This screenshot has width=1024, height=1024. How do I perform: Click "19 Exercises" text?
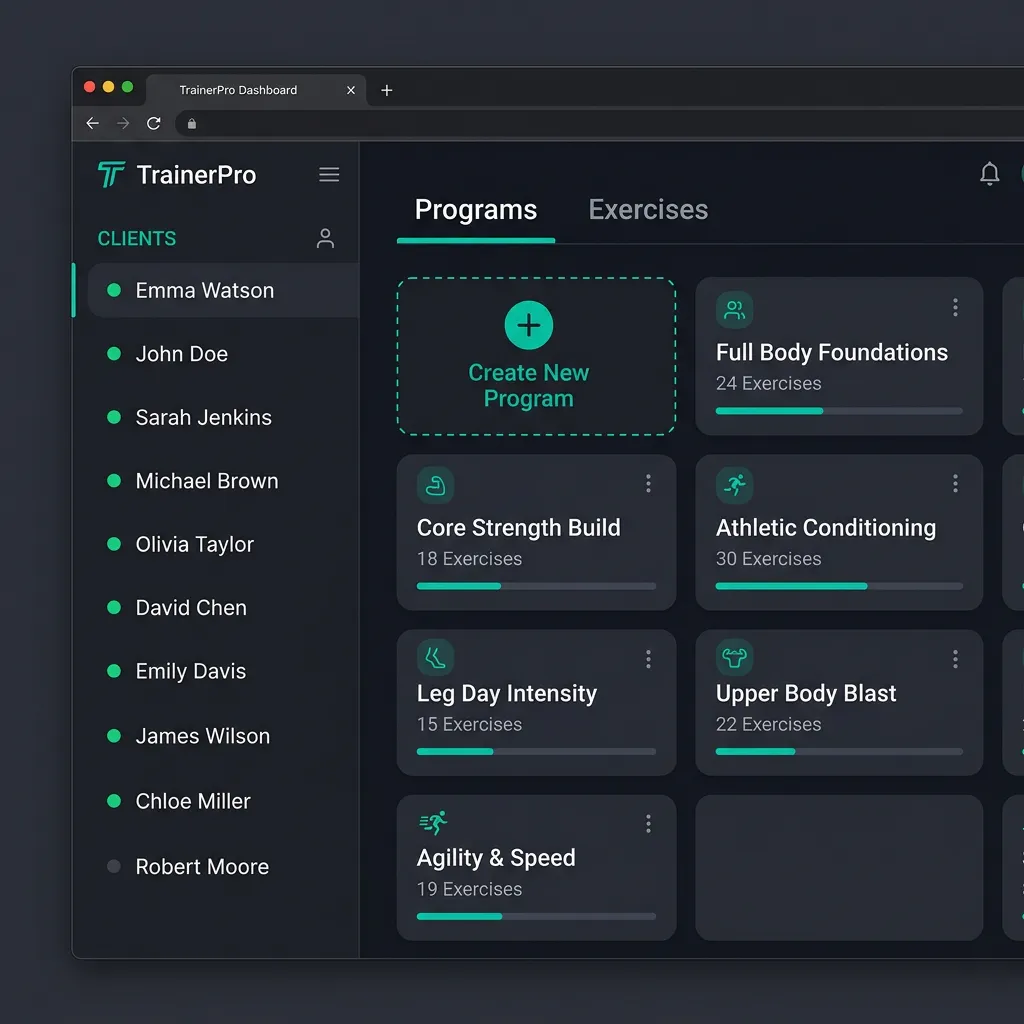point(469,889)
